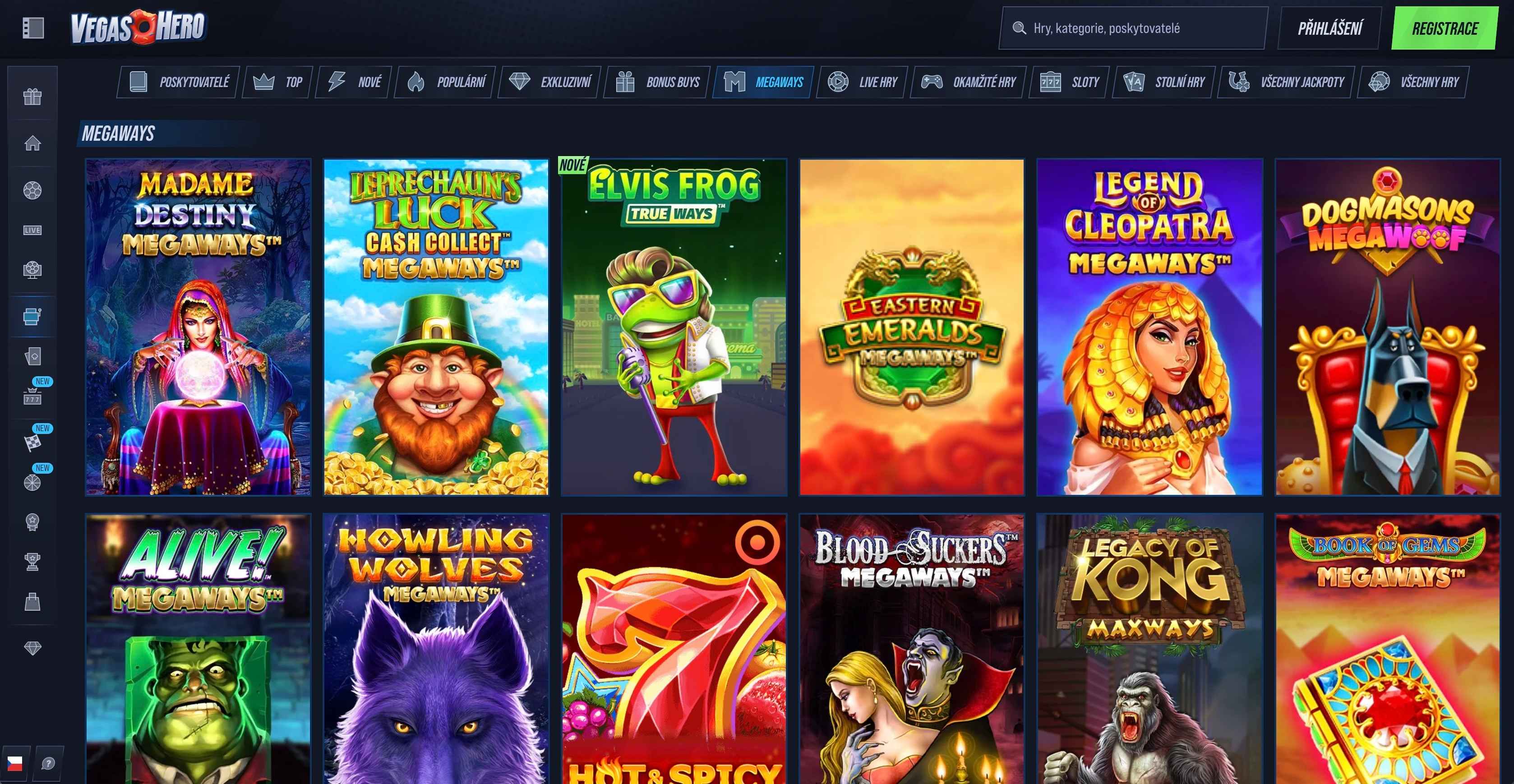Open the shopping bag icon in sidebar
Viewport: 1514px width, 784px height.
[x=32, y=602]
